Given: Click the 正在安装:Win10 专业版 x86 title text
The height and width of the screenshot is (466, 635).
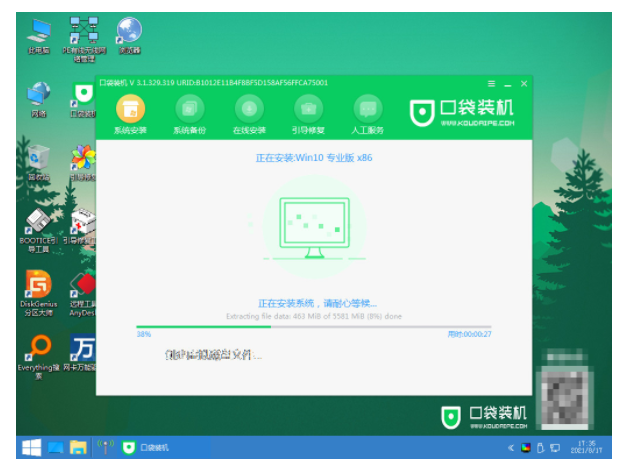Looking at the screenshot, I should (314, 158).
